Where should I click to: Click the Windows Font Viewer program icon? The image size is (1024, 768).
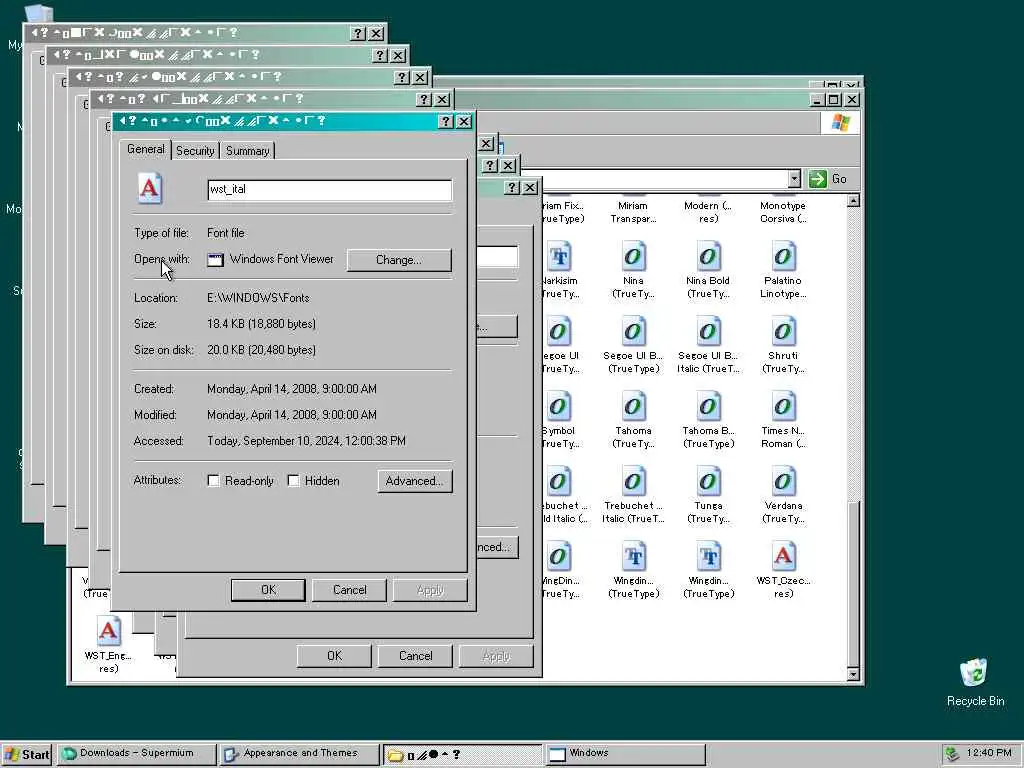click(x=215, y=259)
